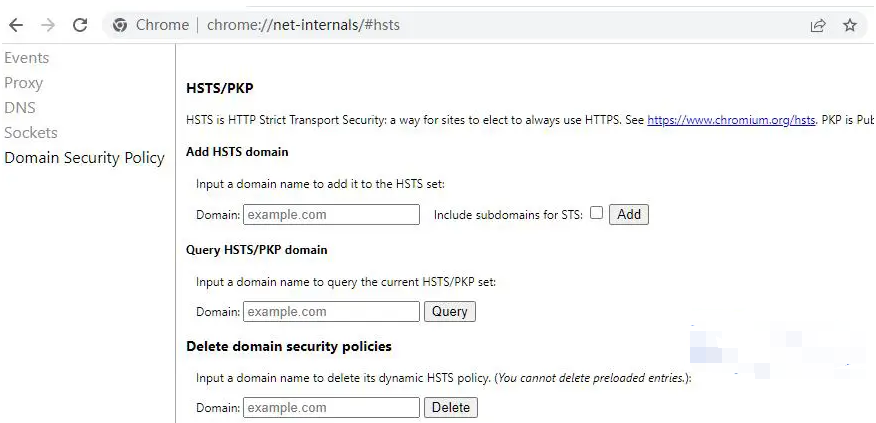Bookmark this page with the star icon
The height and width of the screenshot is (423, 876).
tap(850, 25)
